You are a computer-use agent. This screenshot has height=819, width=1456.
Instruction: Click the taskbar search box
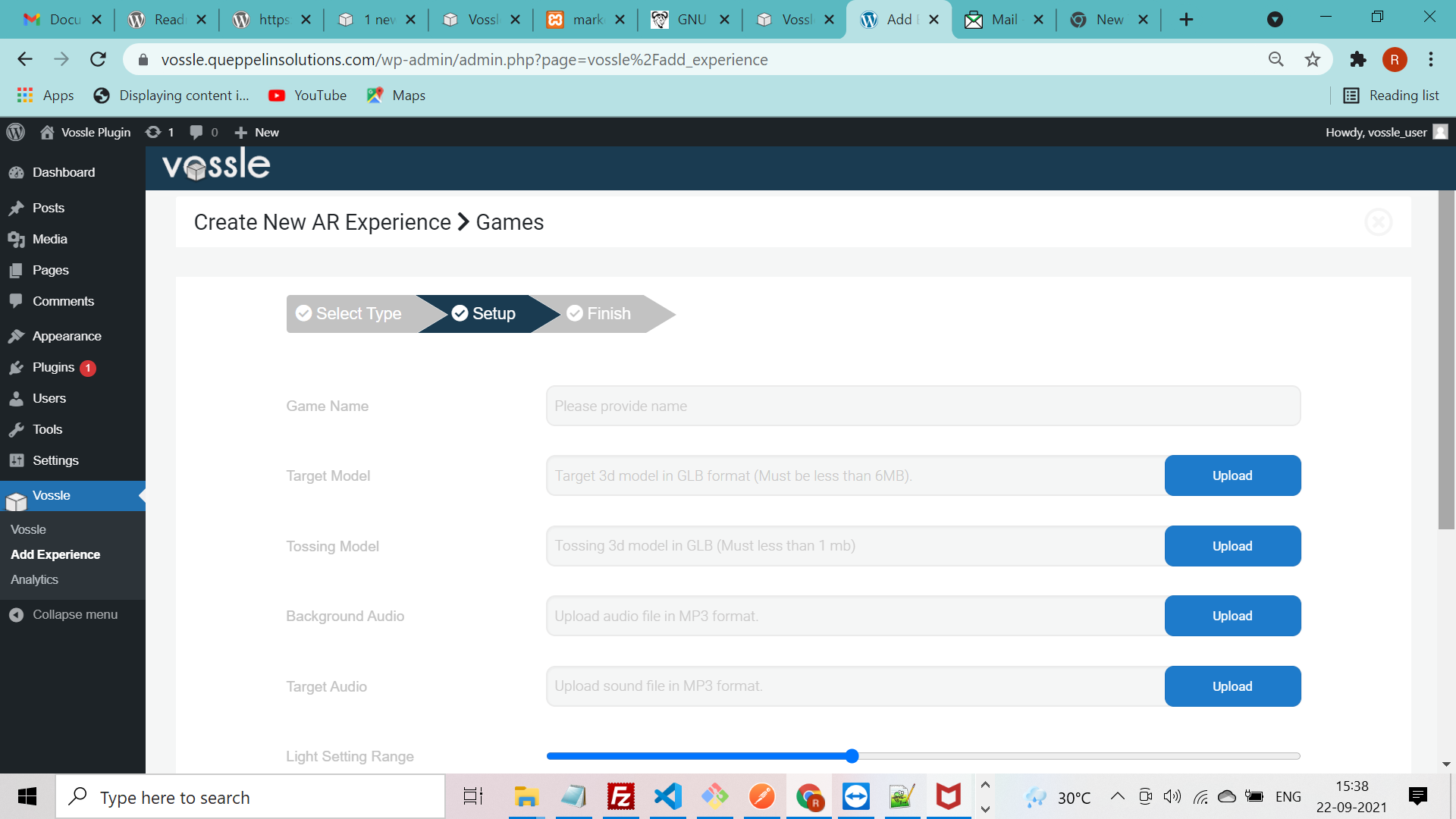tap(250, 797)
